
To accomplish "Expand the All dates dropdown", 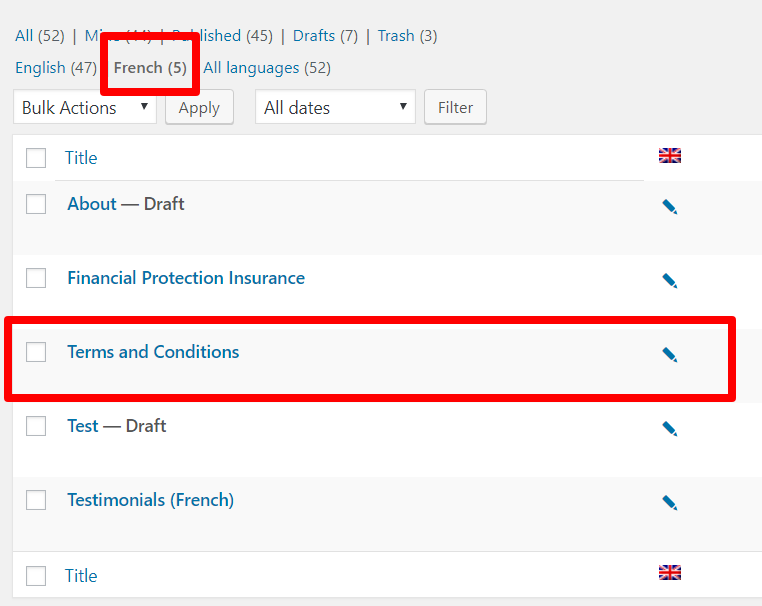I will tap(335, 108).
